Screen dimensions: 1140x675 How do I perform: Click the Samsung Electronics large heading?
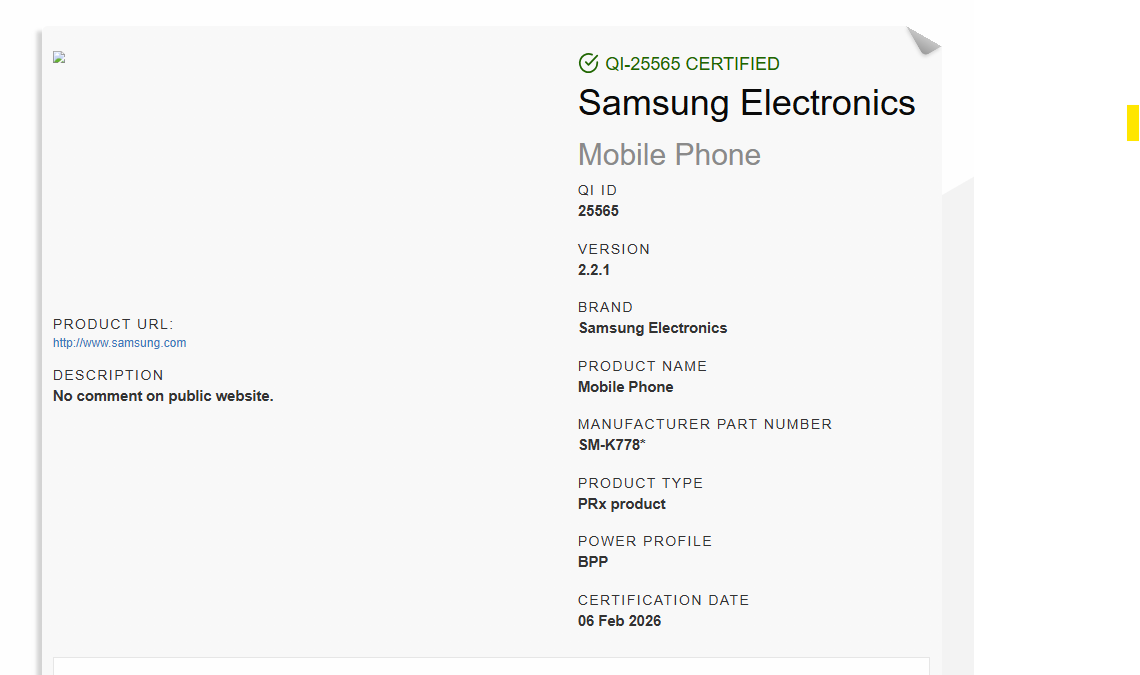746,103
